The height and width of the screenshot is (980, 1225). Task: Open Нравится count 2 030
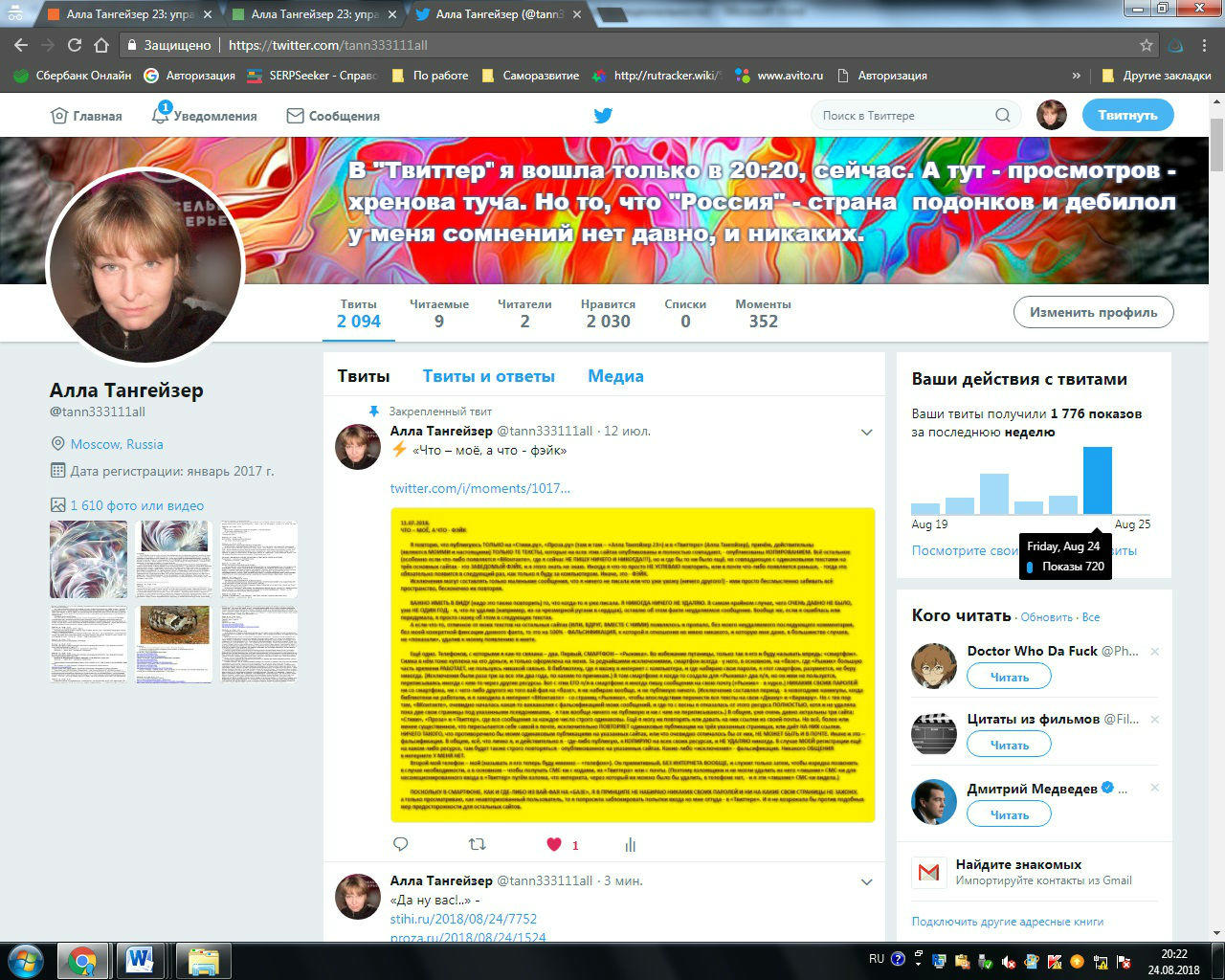pos(608,313)
